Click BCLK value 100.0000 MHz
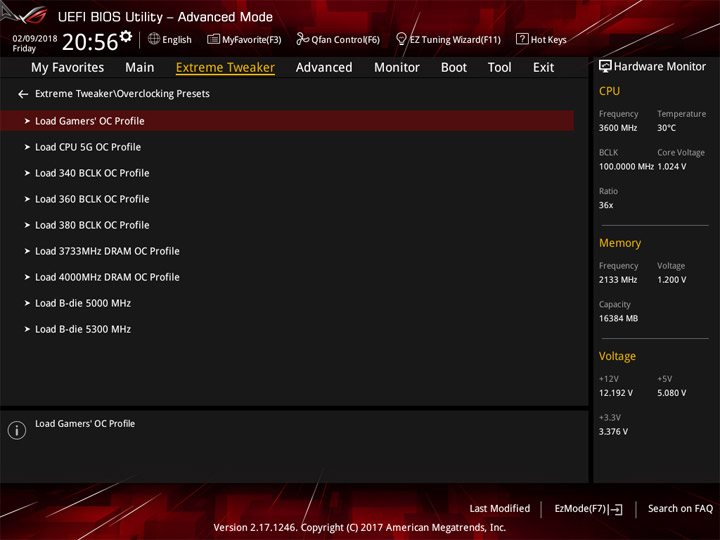Screen dimensions: 720x540 click(626, 167)
